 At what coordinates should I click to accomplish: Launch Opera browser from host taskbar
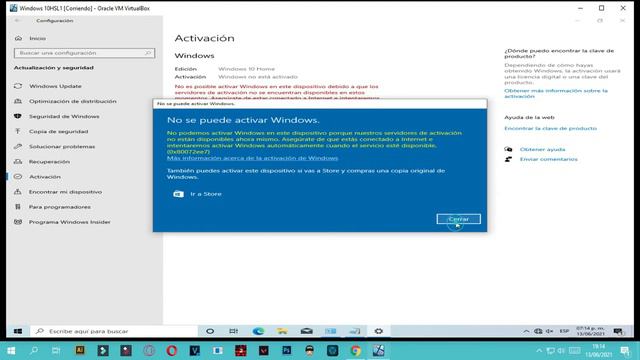(172, 351)
